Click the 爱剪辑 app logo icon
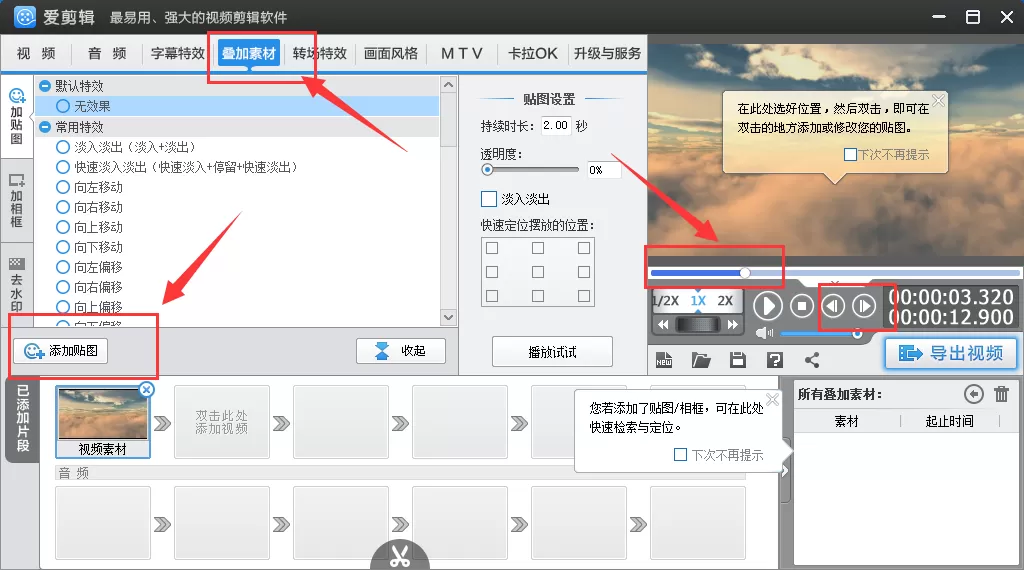 25,17
